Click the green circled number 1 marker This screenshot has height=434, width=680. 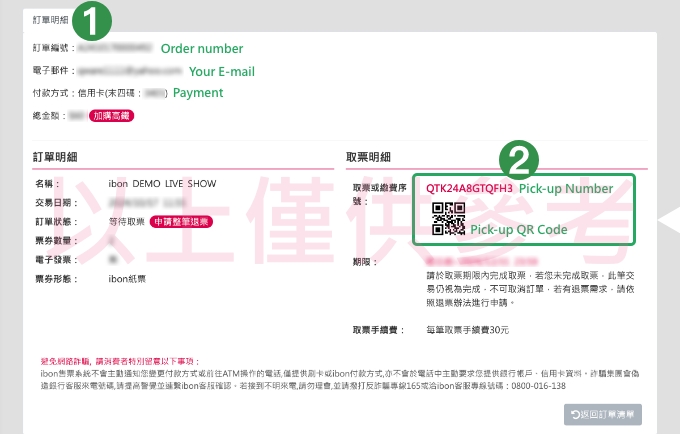click(x=92, y=20)
